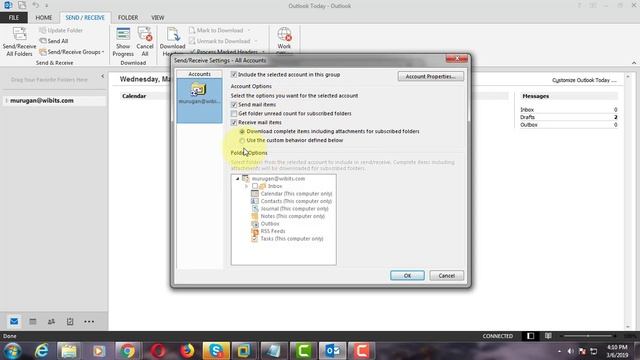Check the Inbox folder checkbox in tree
The image size is (640, 360).
click(x=255, y=186)
